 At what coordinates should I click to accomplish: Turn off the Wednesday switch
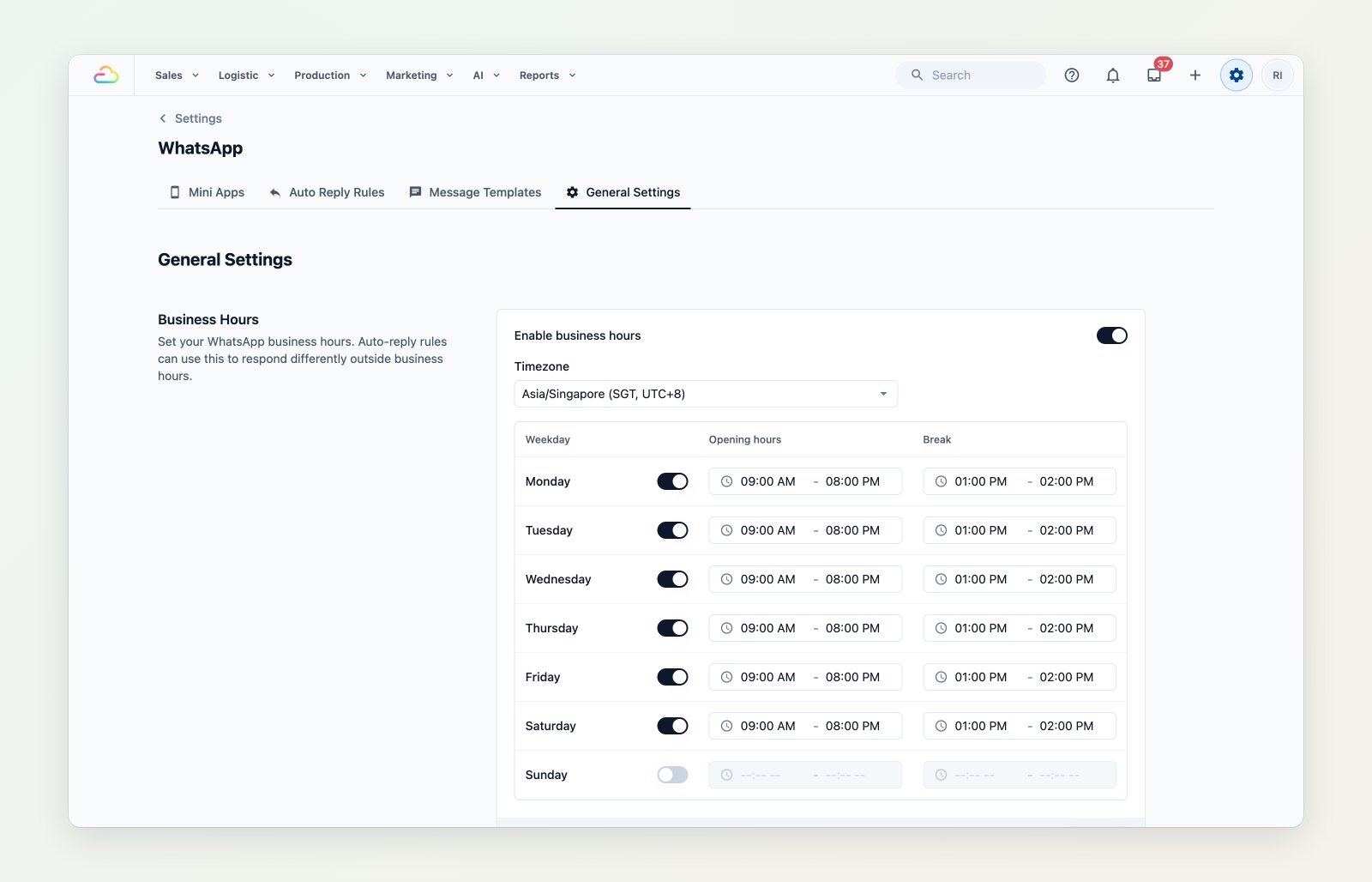click(x=673, y=579)
